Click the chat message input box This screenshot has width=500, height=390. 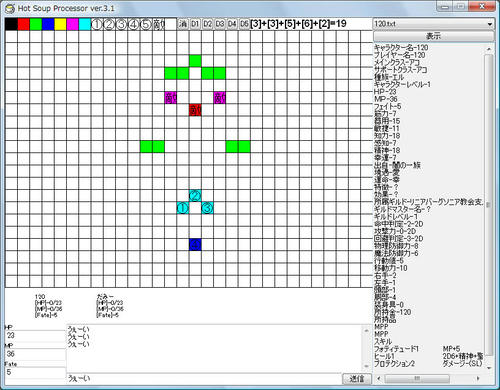tap(204, 379)
